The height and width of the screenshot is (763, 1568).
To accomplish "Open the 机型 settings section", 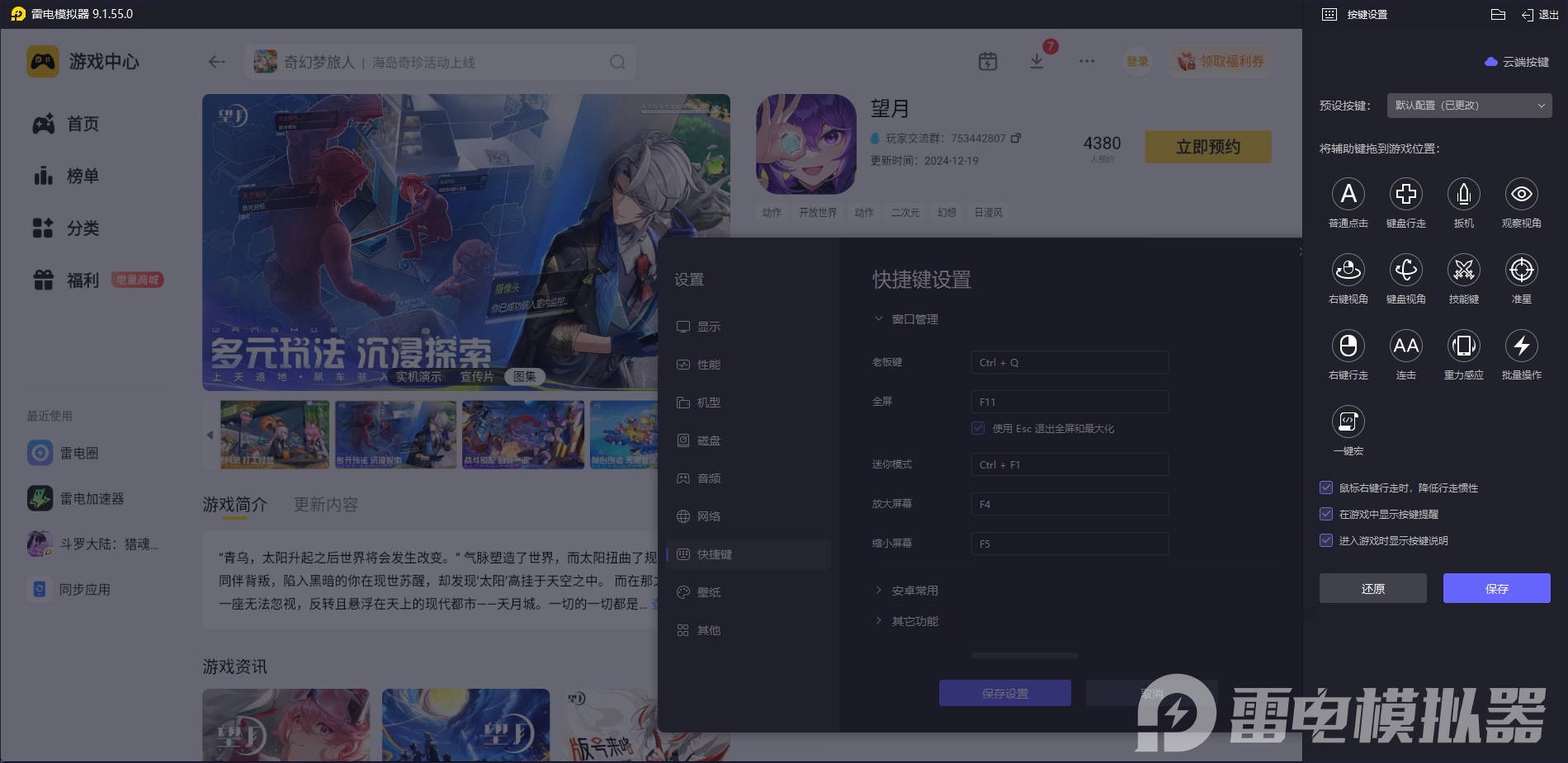I will (749, 403).
